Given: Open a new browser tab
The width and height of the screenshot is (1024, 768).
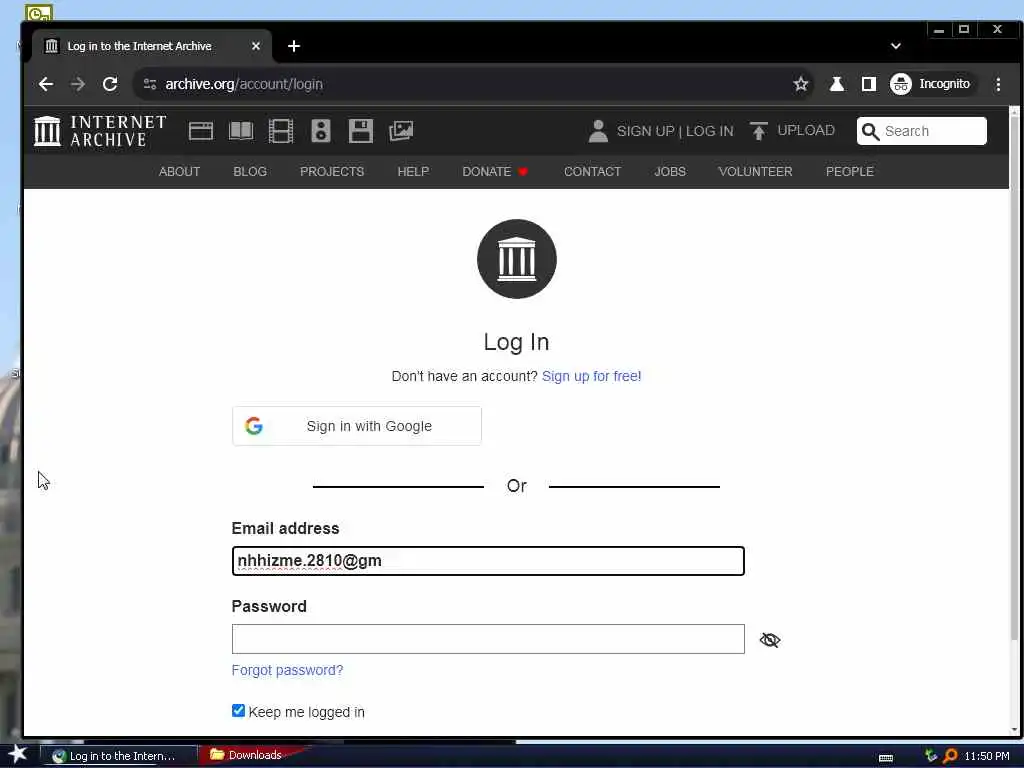Looking at the screenshot, I should coord(294,46).
